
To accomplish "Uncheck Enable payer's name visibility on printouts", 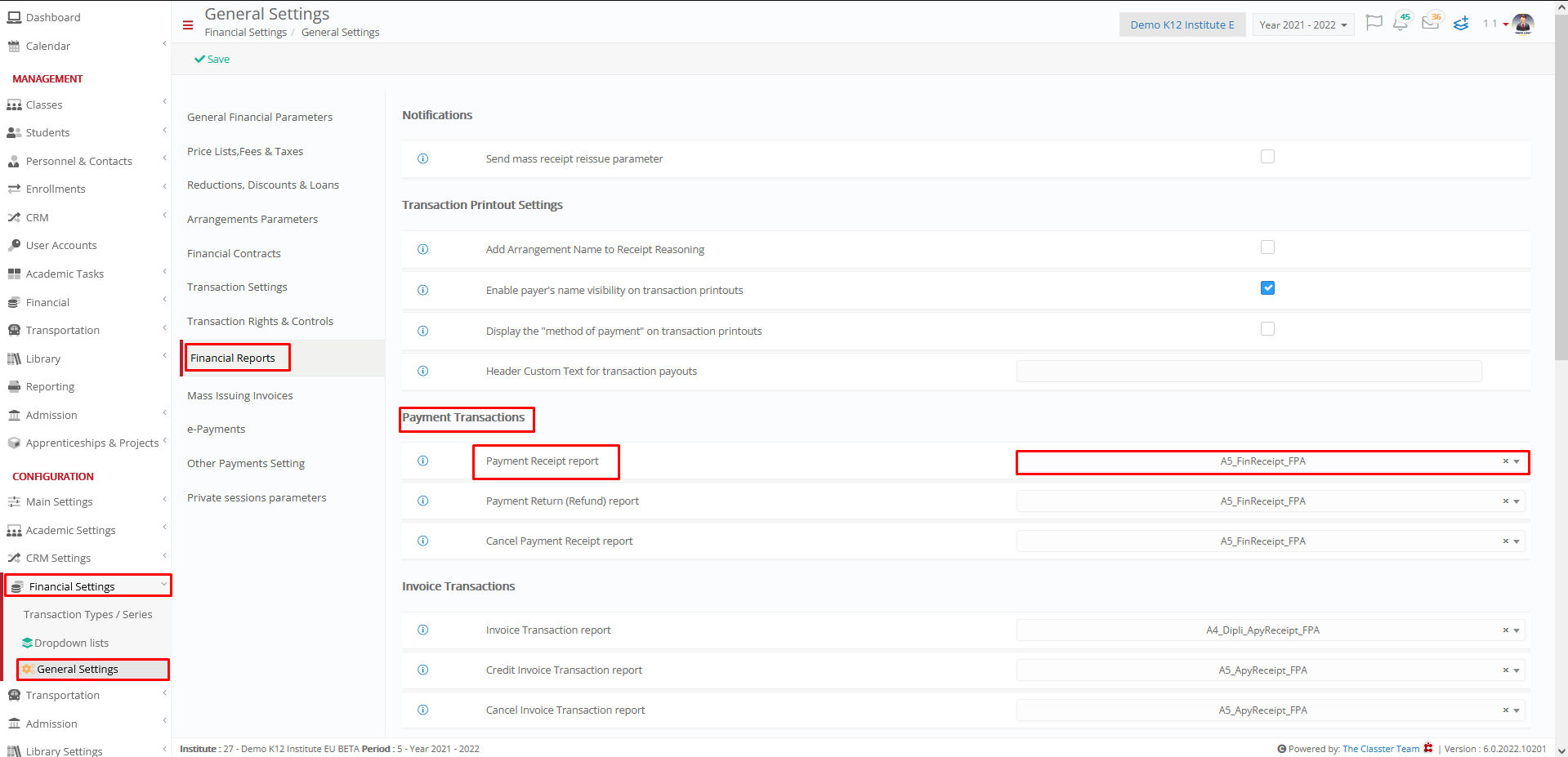I will coord(1267,287).
